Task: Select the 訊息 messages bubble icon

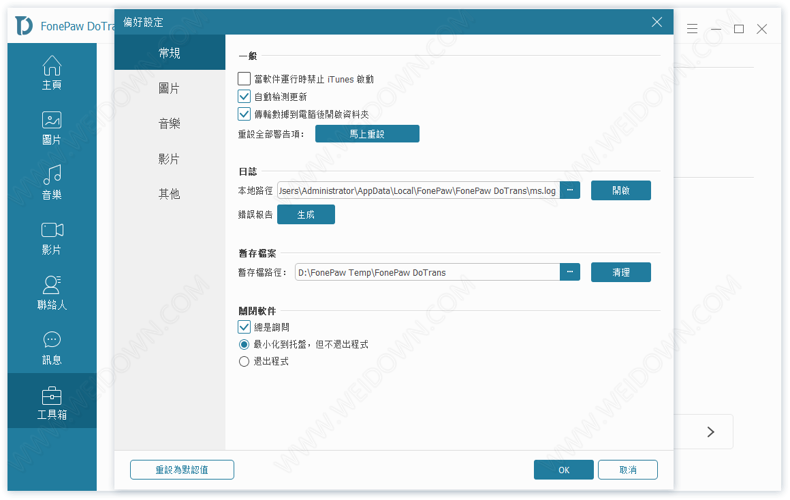Action: point(52,341)
